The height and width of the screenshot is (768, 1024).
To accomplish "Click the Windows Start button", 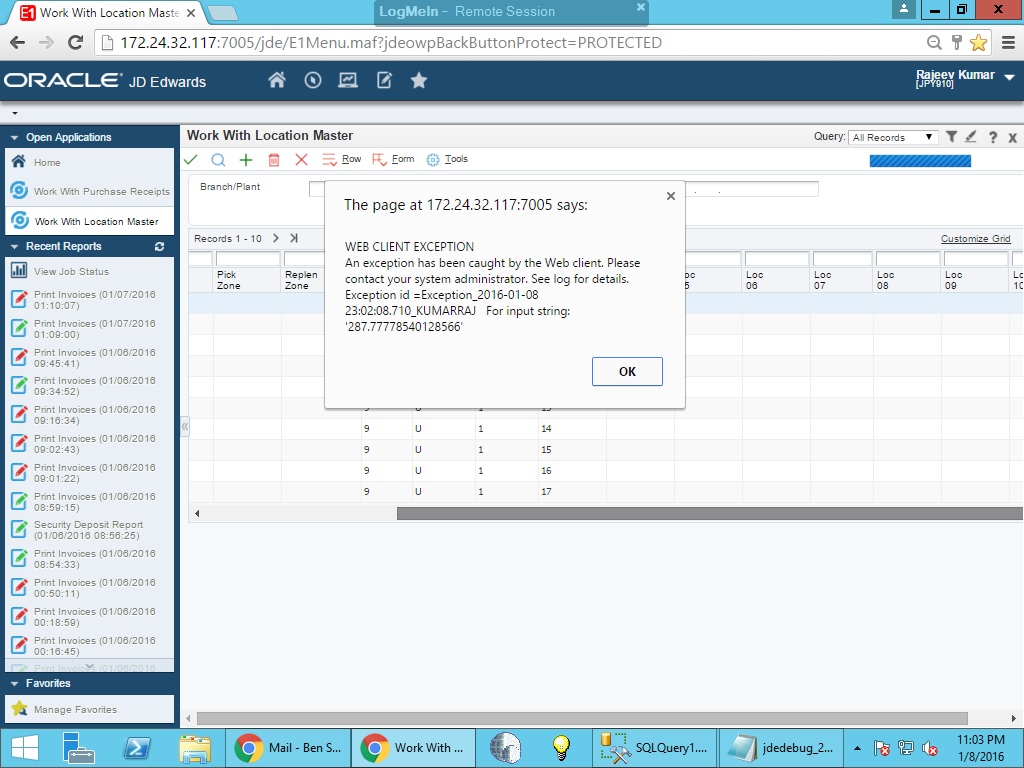I will coord(25,748).
